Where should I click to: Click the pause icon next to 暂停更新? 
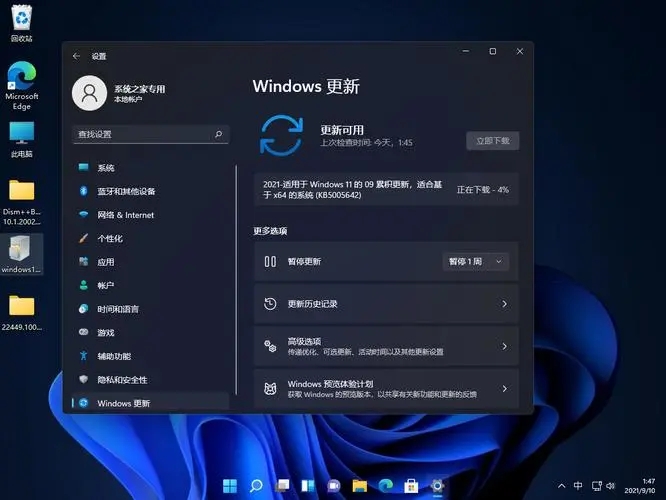[270, 261]
